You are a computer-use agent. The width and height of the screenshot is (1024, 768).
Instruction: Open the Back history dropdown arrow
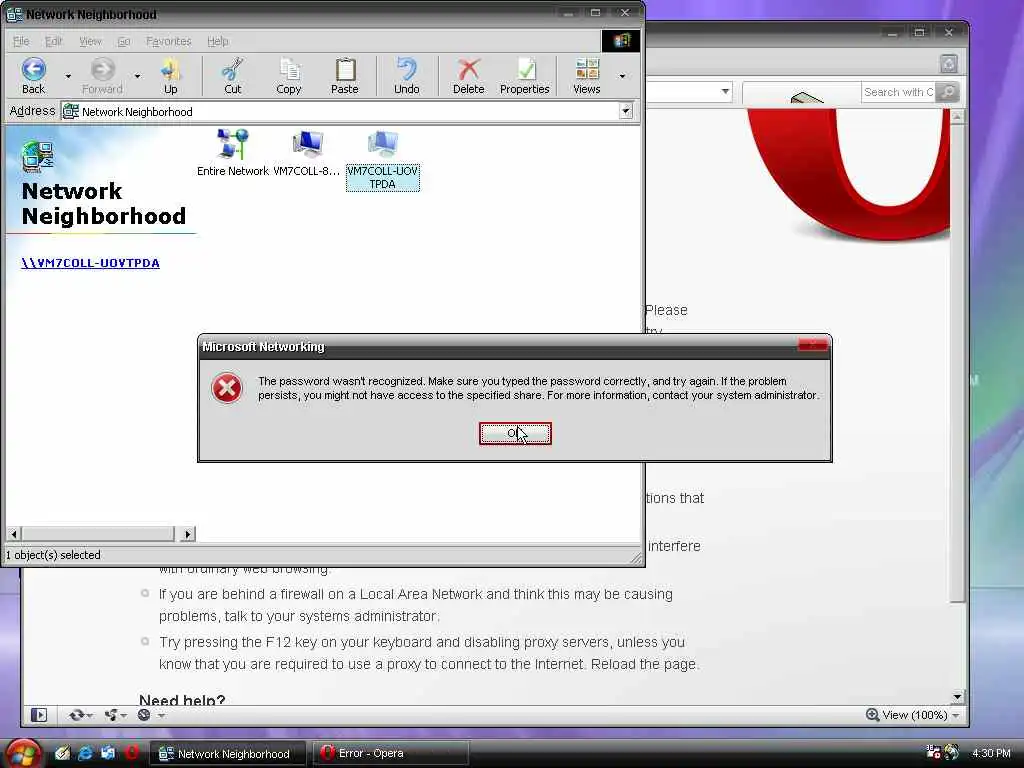(x=68, y=76)
